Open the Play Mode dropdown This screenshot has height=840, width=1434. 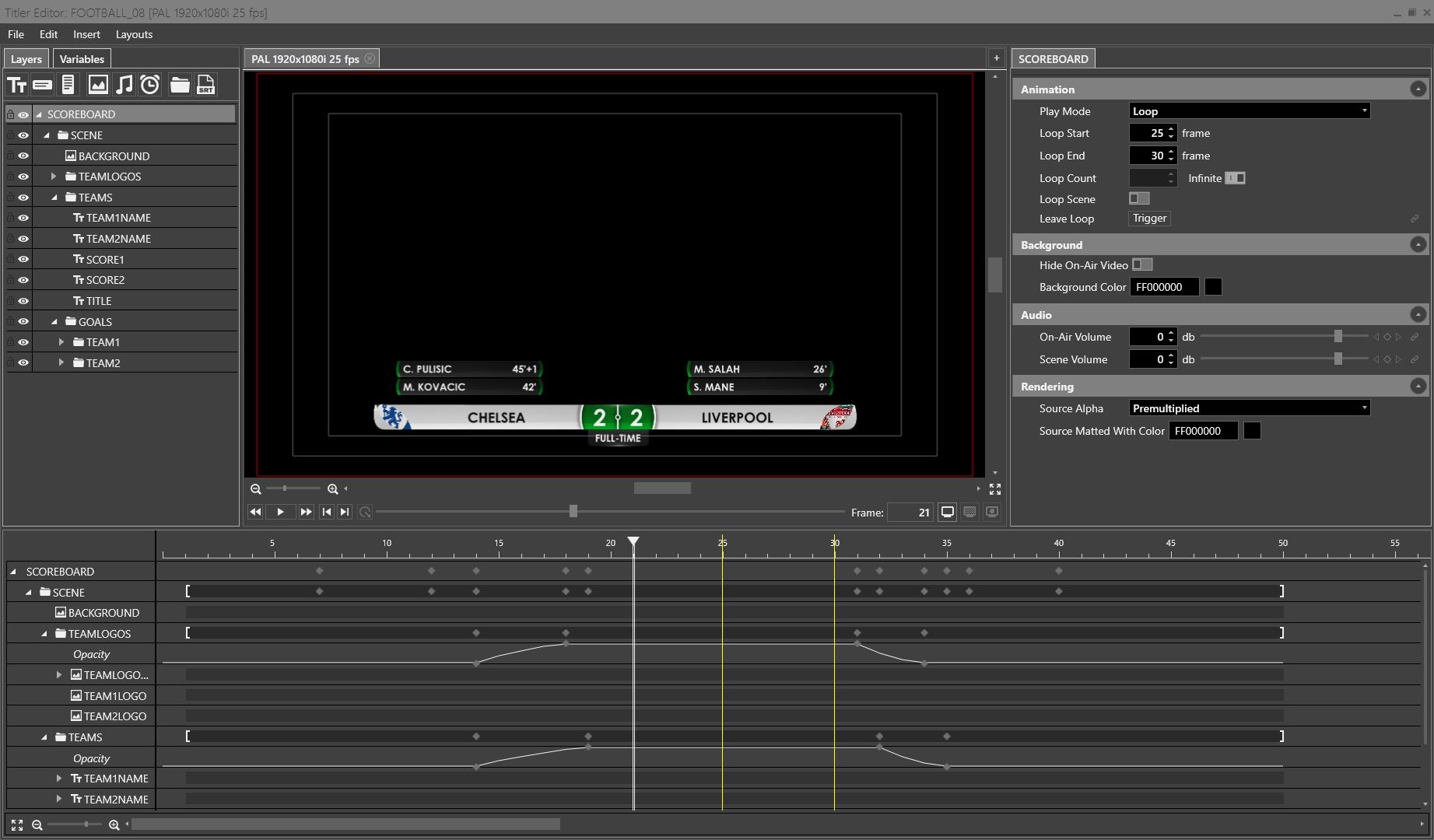click(1250, 111)
